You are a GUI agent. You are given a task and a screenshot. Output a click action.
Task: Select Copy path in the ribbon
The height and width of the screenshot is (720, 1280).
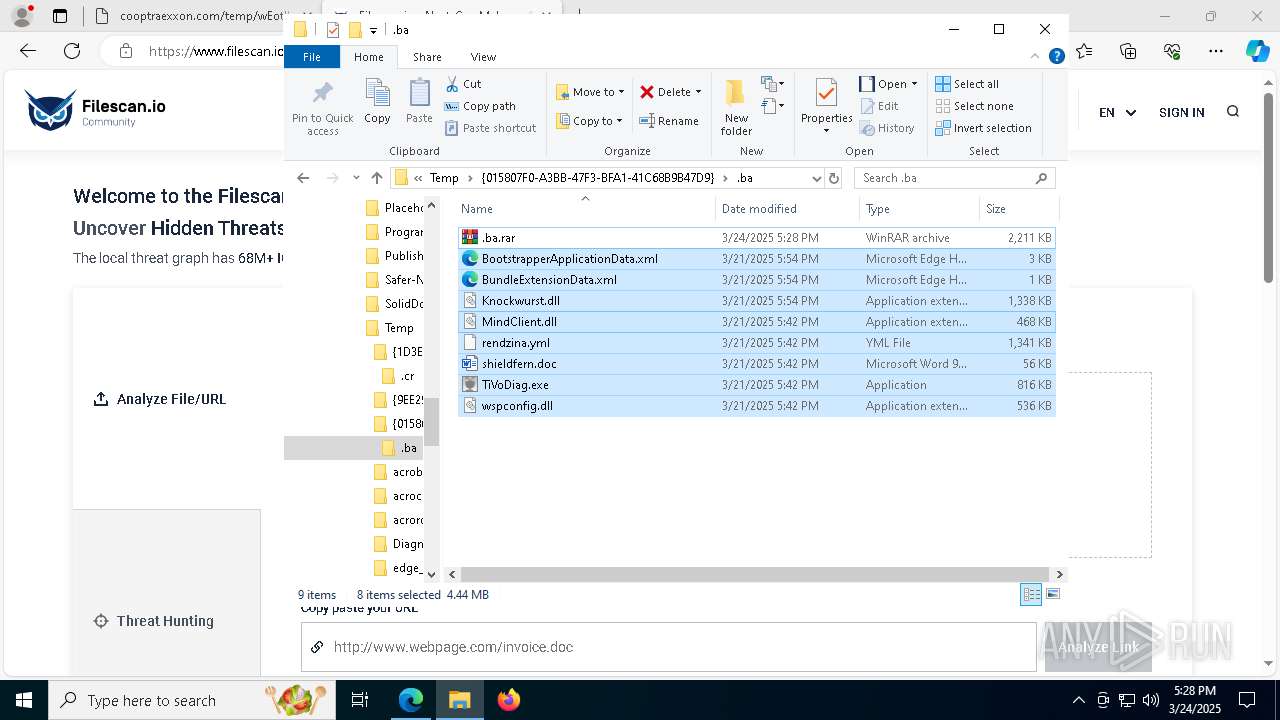(480, 106)
